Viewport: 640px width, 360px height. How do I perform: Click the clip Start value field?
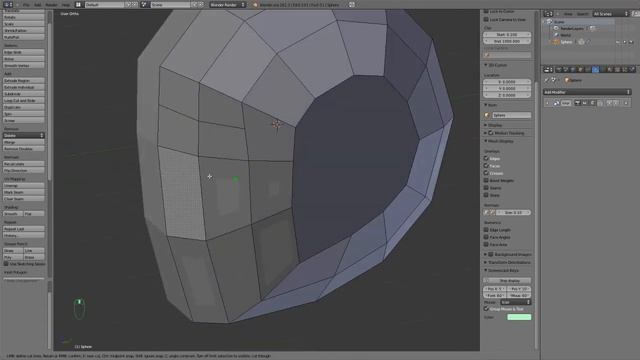[507, 35]
